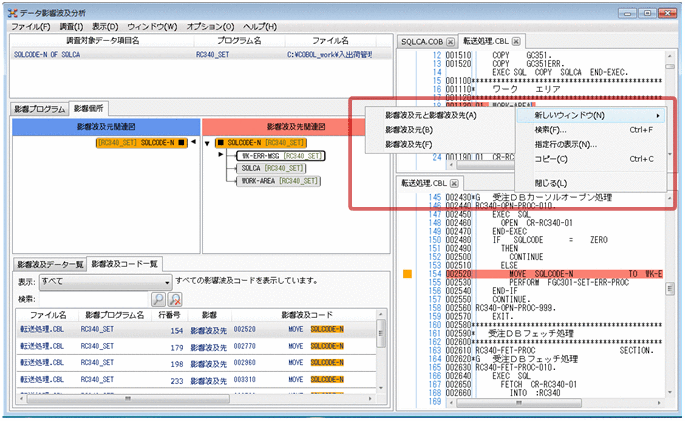Screen dimensions: 685x421
Task: Choose 検索(F)... from context menu
Action: tap(591, 130)
